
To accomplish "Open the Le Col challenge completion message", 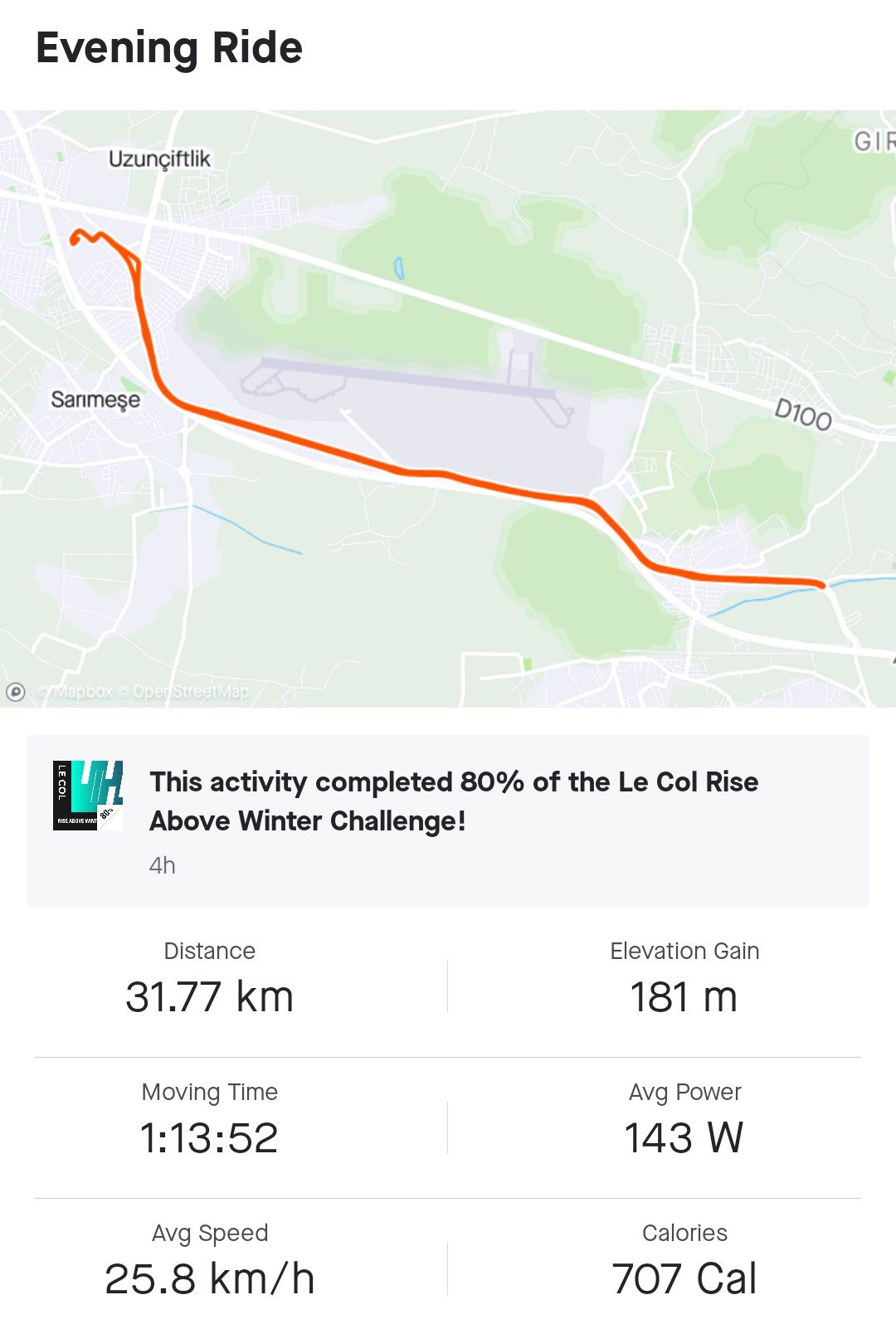I will point(454,801).
